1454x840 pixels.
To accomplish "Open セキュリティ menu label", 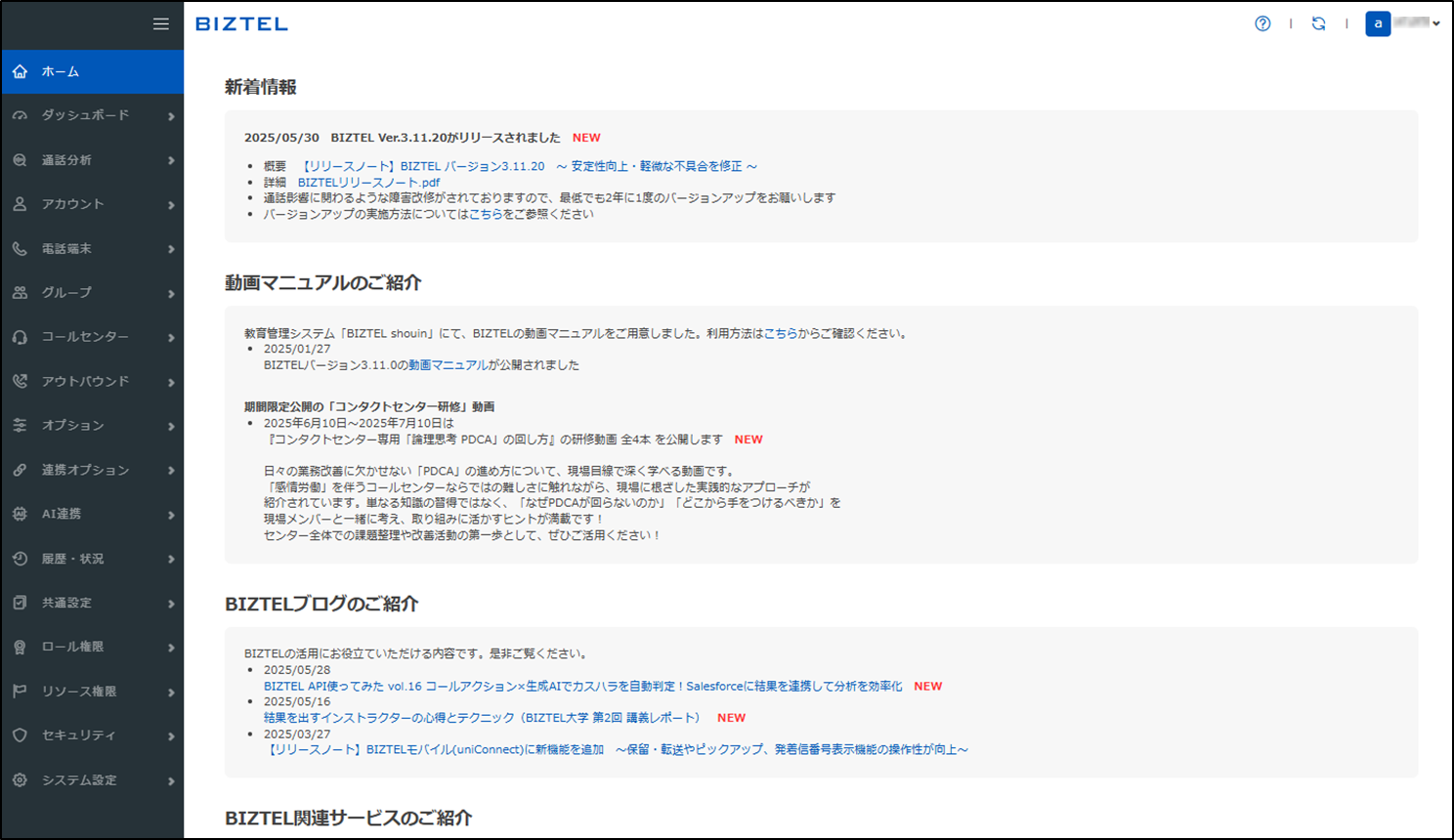I will [78, 735].
